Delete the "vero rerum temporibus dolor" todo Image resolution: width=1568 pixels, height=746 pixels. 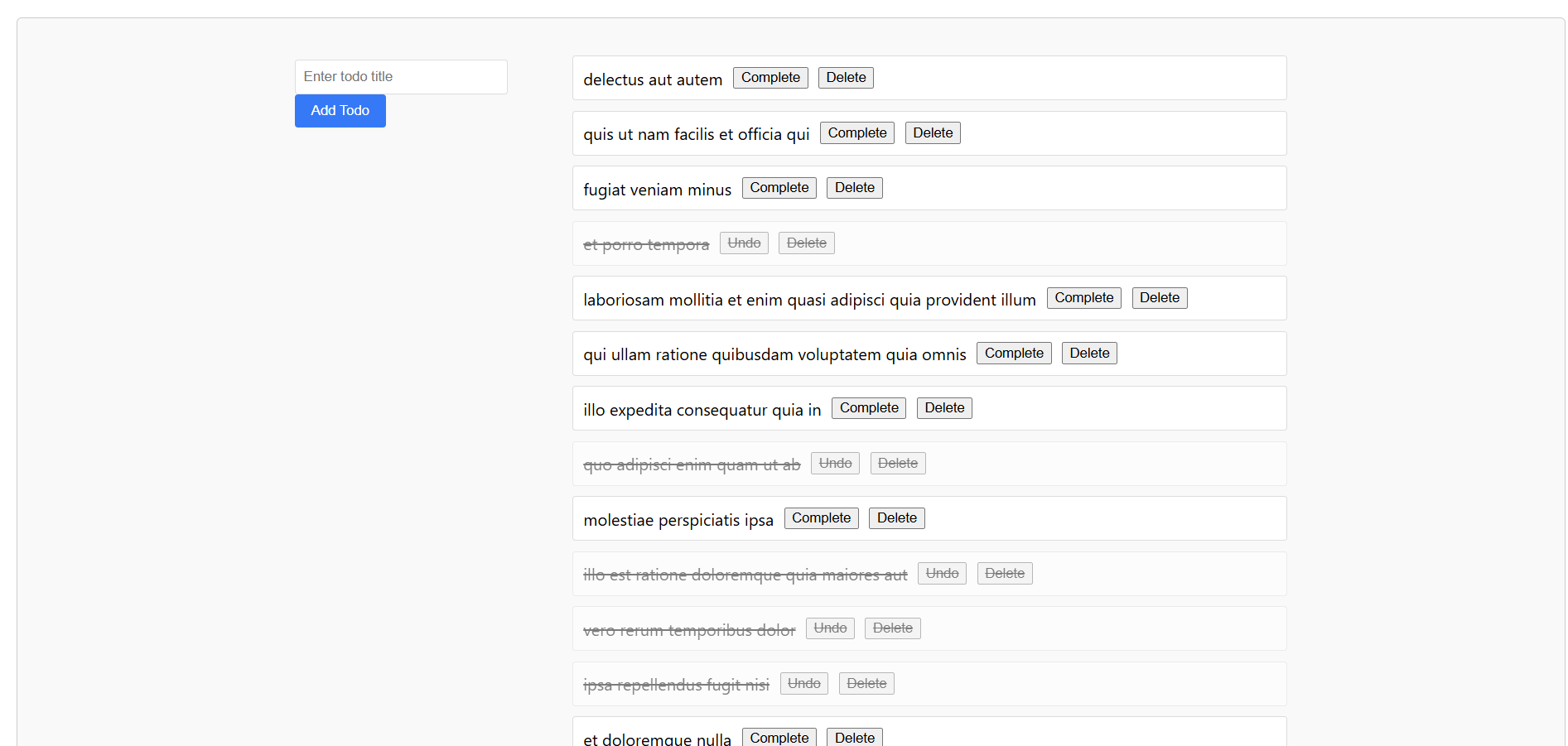pos(892,628)
